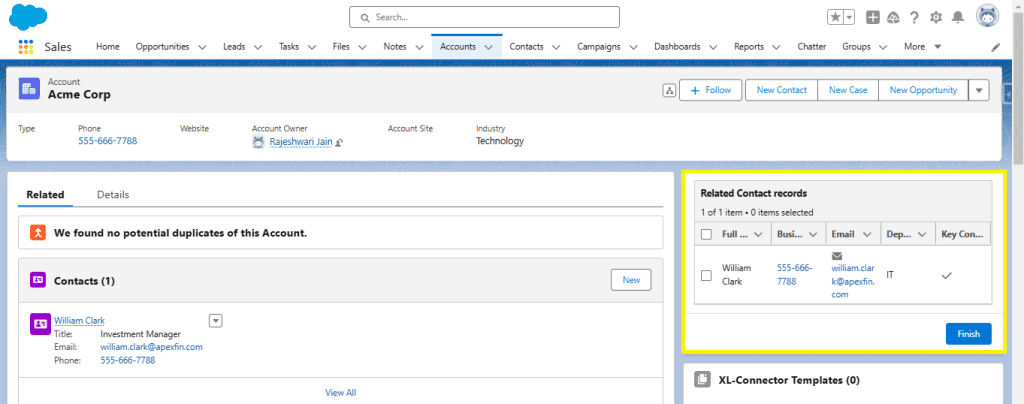This screenshot has width=1024, height=404.
Task: Click the Investment Manager title text
Action: coord(140,334)
